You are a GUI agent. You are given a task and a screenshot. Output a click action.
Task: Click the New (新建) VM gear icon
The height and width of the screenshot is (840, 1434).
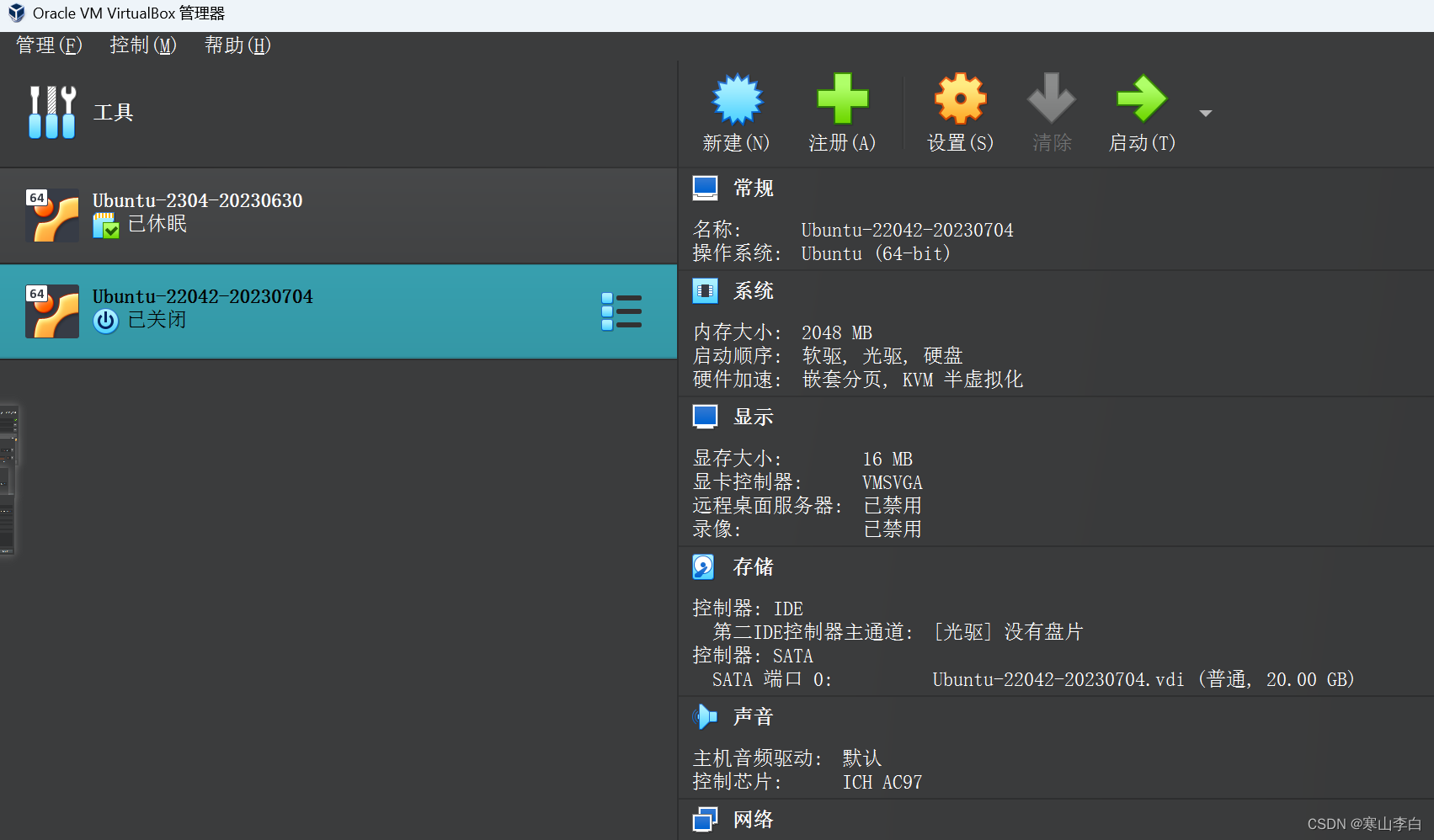coord(737,98)
